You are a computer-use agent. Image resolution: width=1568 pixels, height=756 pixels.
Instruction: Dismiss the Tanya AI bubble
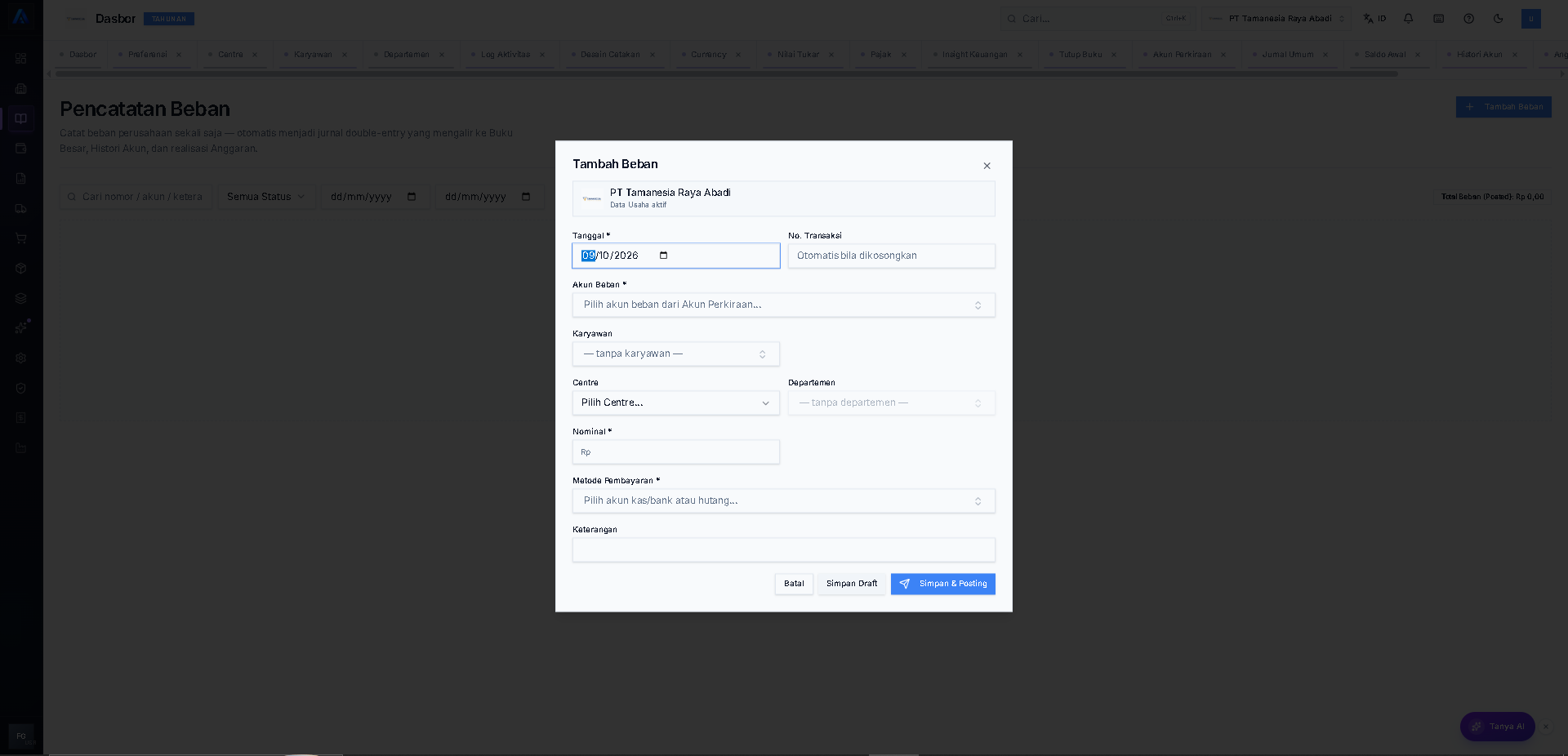[x=1545, y=727]
